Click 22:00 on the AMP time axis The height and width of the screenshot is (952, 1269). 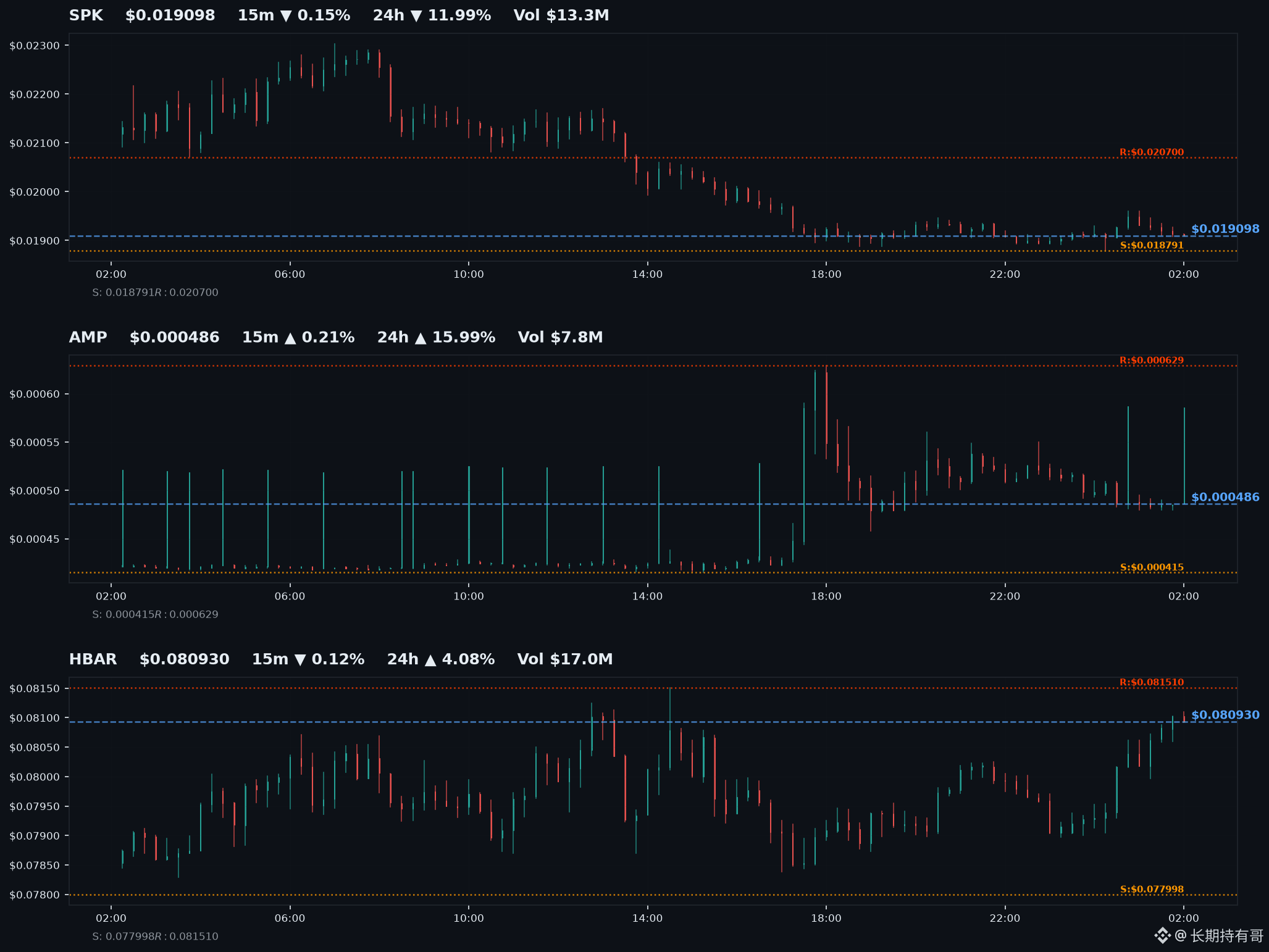1005,596
